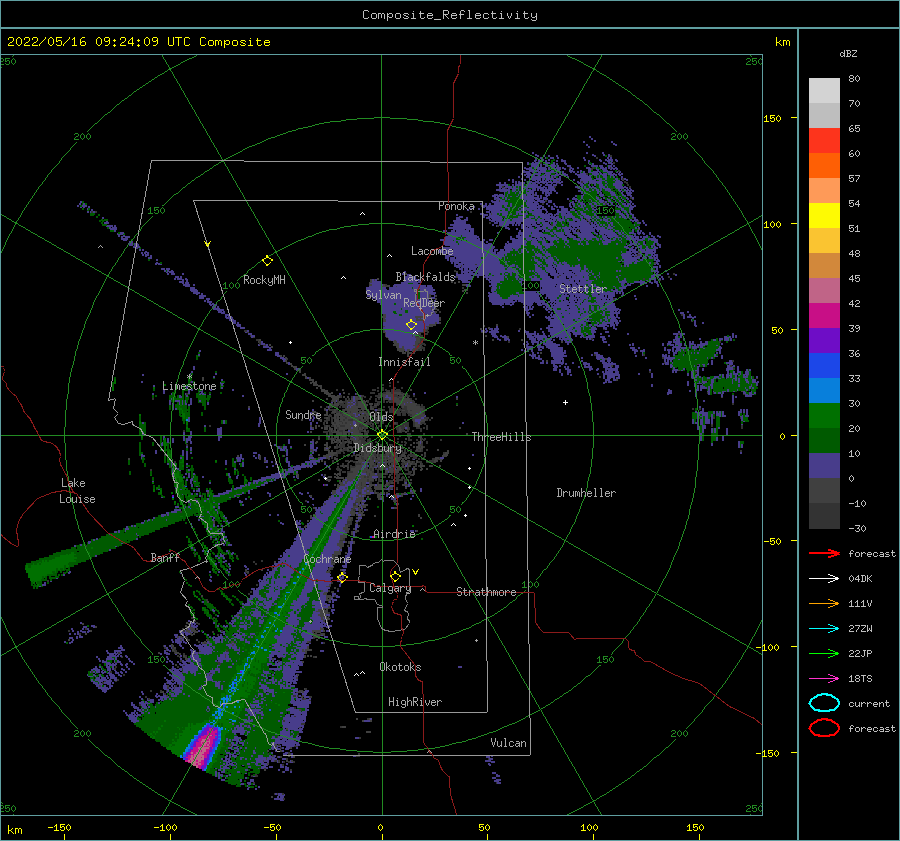Pick the royal blue 36 dBZ swatch

(x=824, y=365)
